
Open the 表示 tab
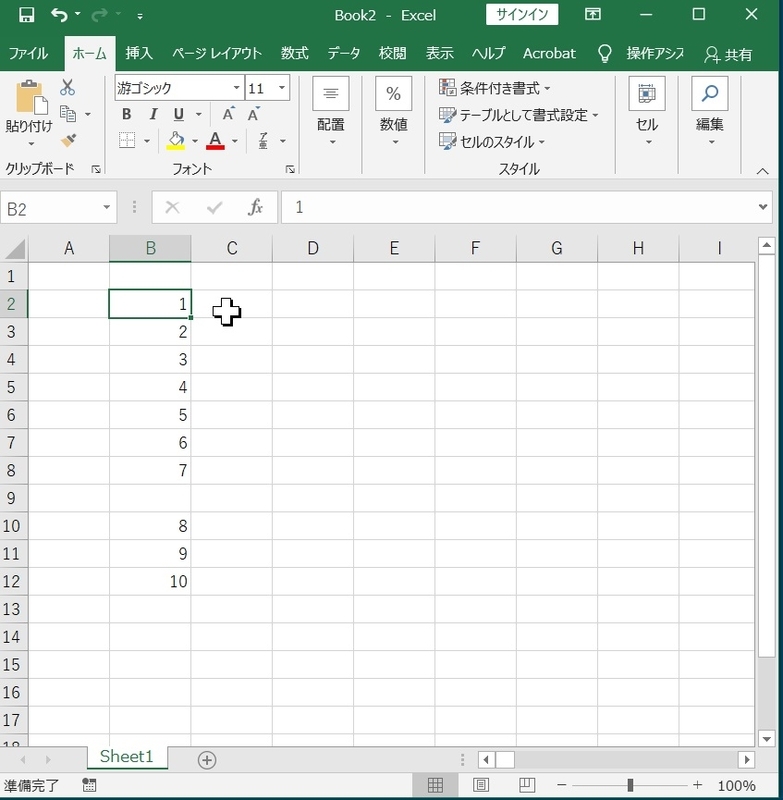pyautogui.click(x=440, y=53)
